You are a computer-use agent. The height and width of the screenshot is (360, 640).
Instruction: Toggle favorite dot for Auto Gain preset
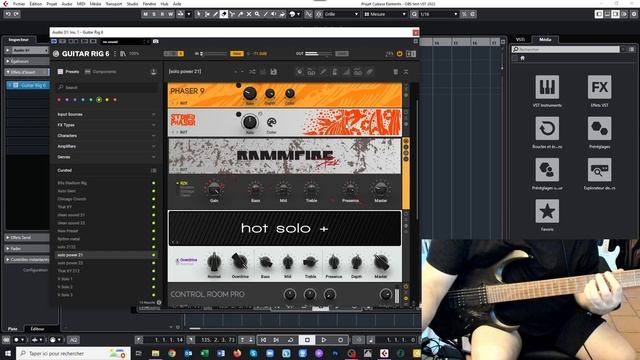coord(153,191)
